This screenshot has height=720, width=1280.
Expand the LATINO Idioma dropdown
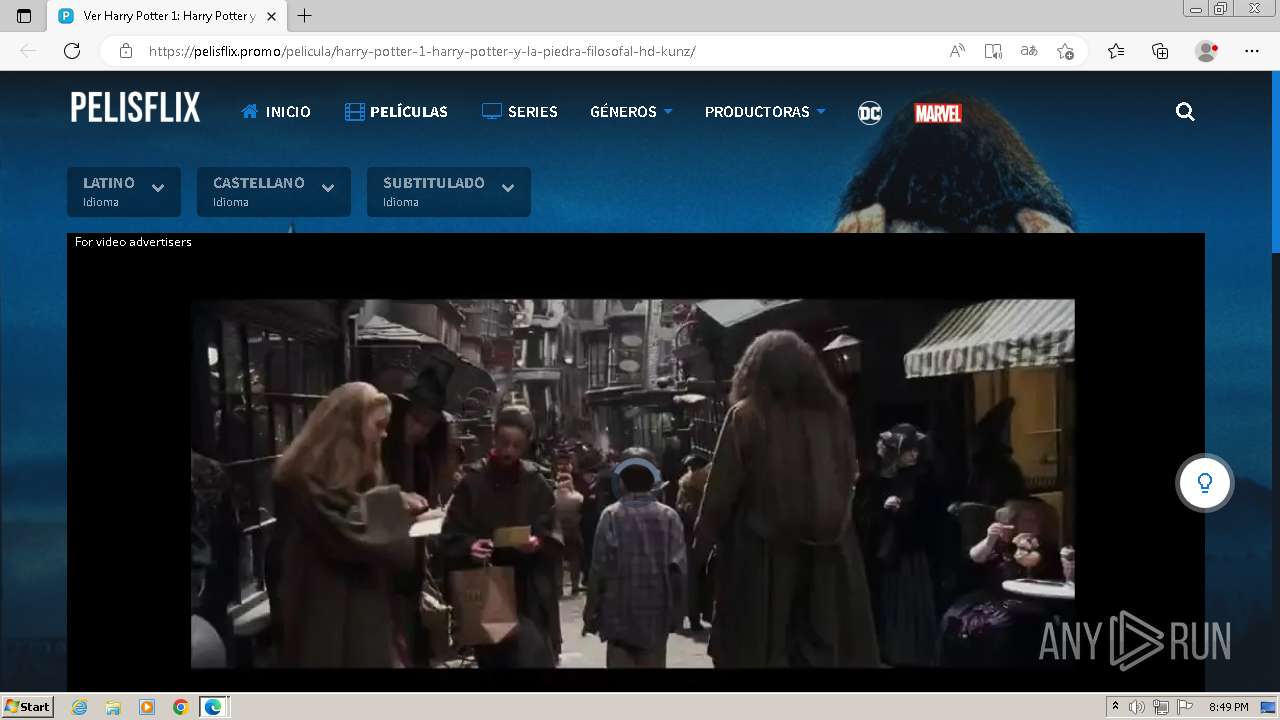pos(124,192)
